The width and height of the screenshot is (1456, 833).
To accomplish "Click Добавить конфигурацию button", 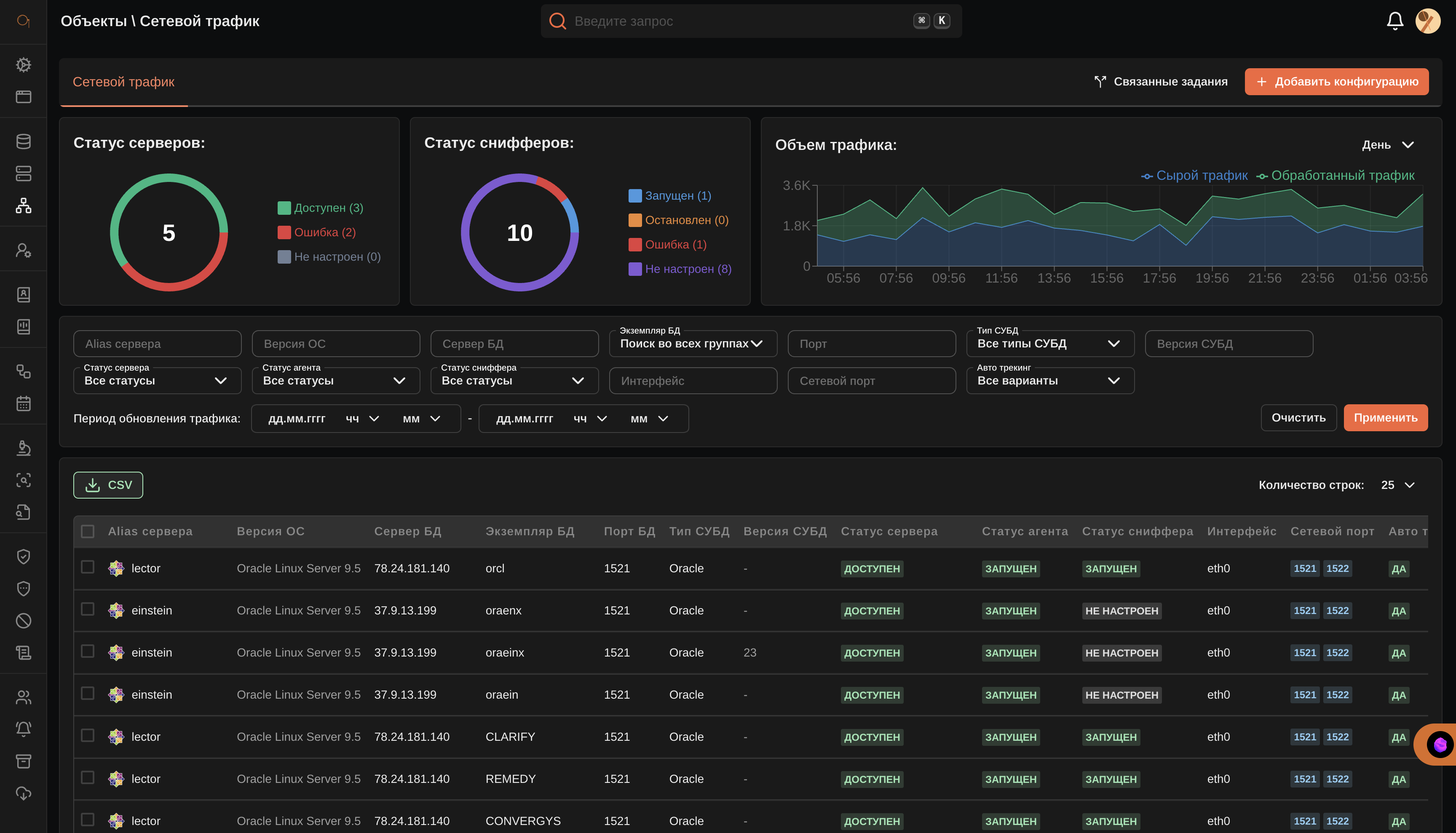I will [1336, 82].
